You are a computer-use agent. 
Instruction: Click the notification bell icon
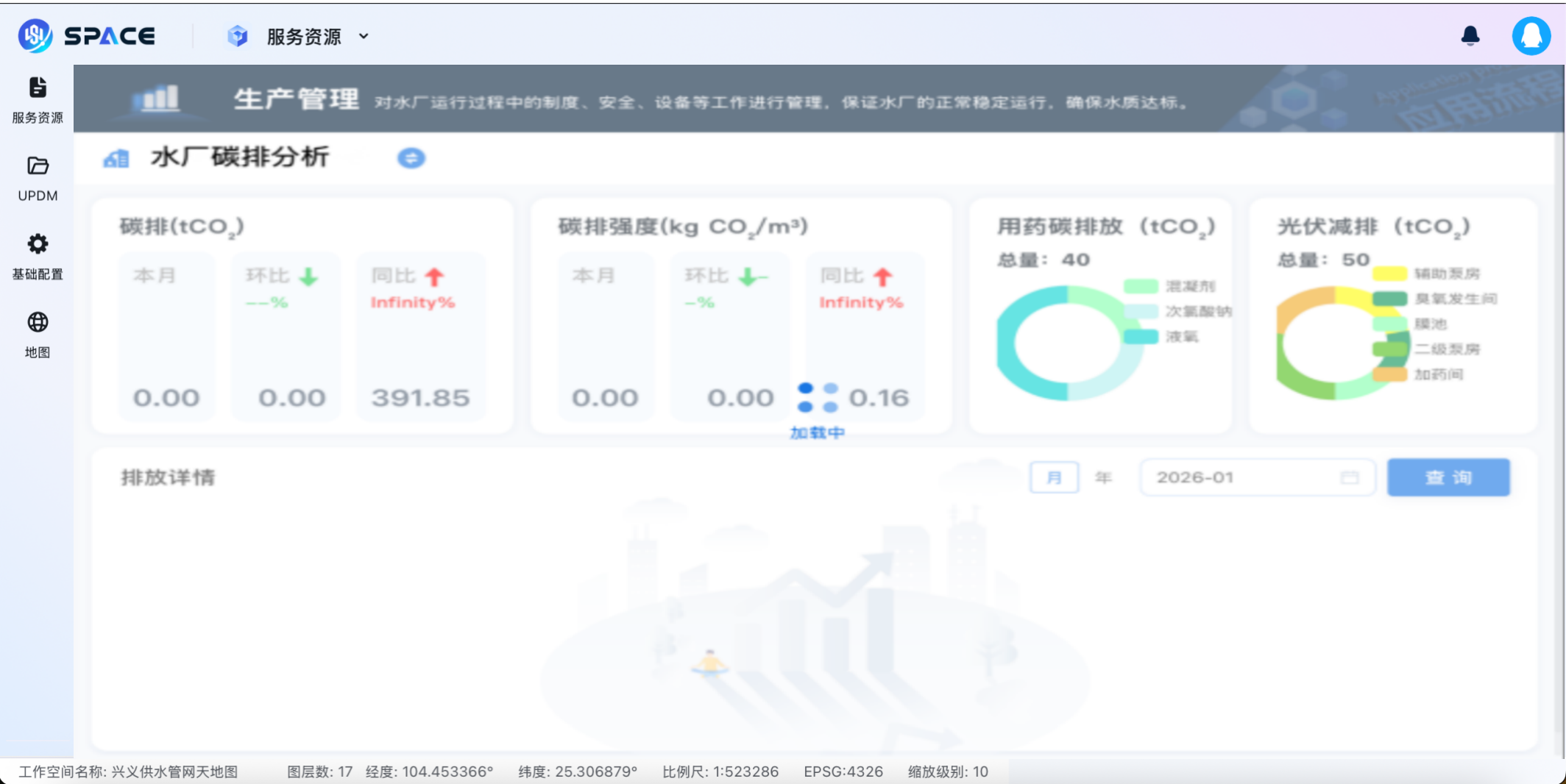pyautogui.click(x=1472, y=35)
